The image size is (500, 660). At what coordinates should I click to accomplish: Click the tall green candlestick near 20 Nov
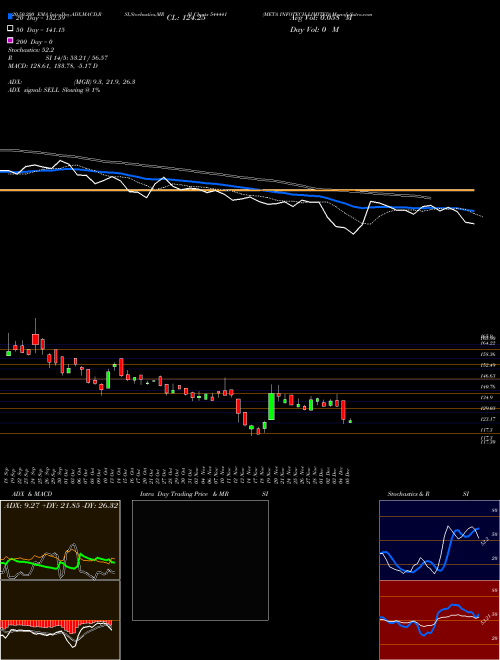point(271,406)
